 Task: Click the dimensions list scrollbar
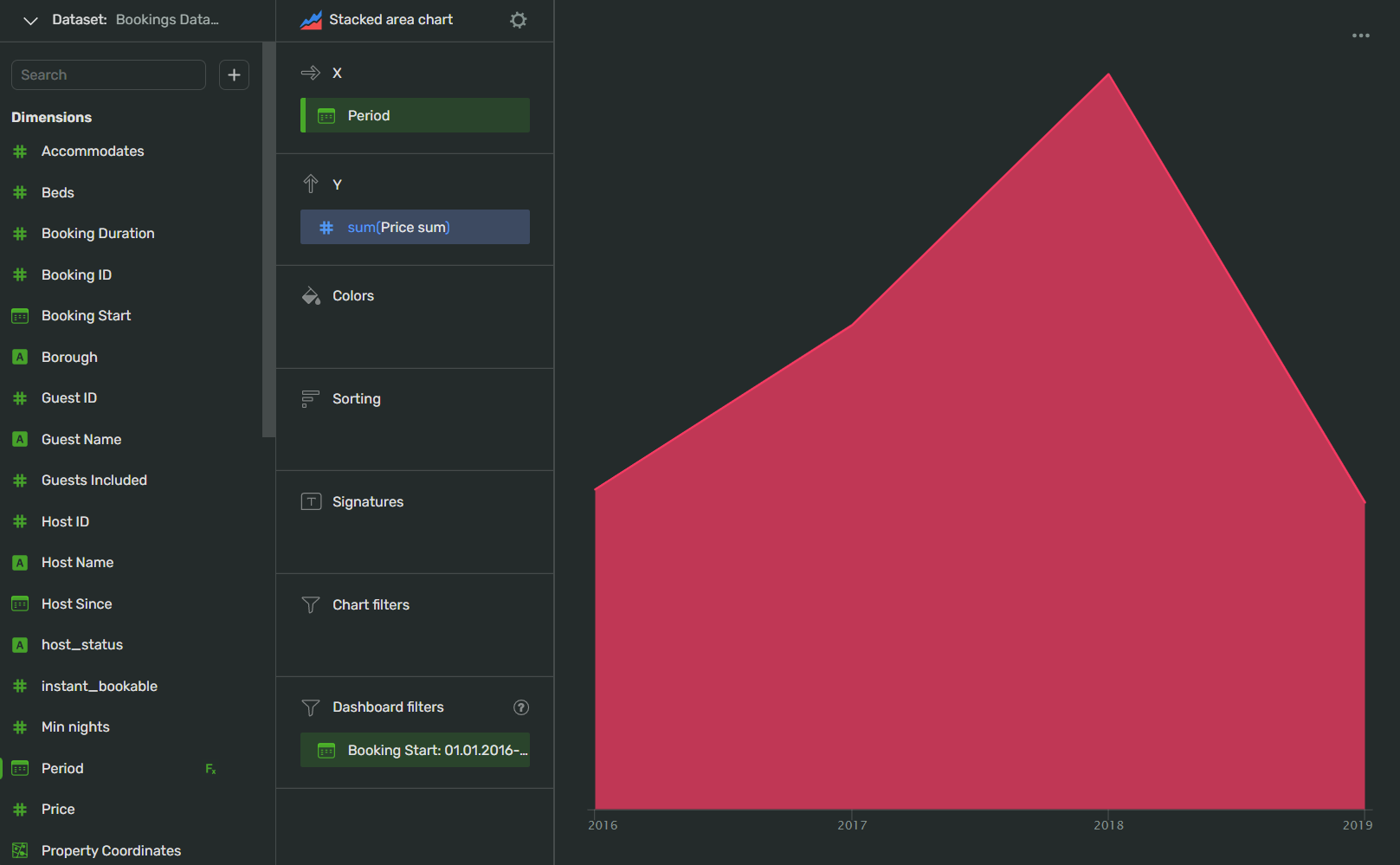pos(268,240)
